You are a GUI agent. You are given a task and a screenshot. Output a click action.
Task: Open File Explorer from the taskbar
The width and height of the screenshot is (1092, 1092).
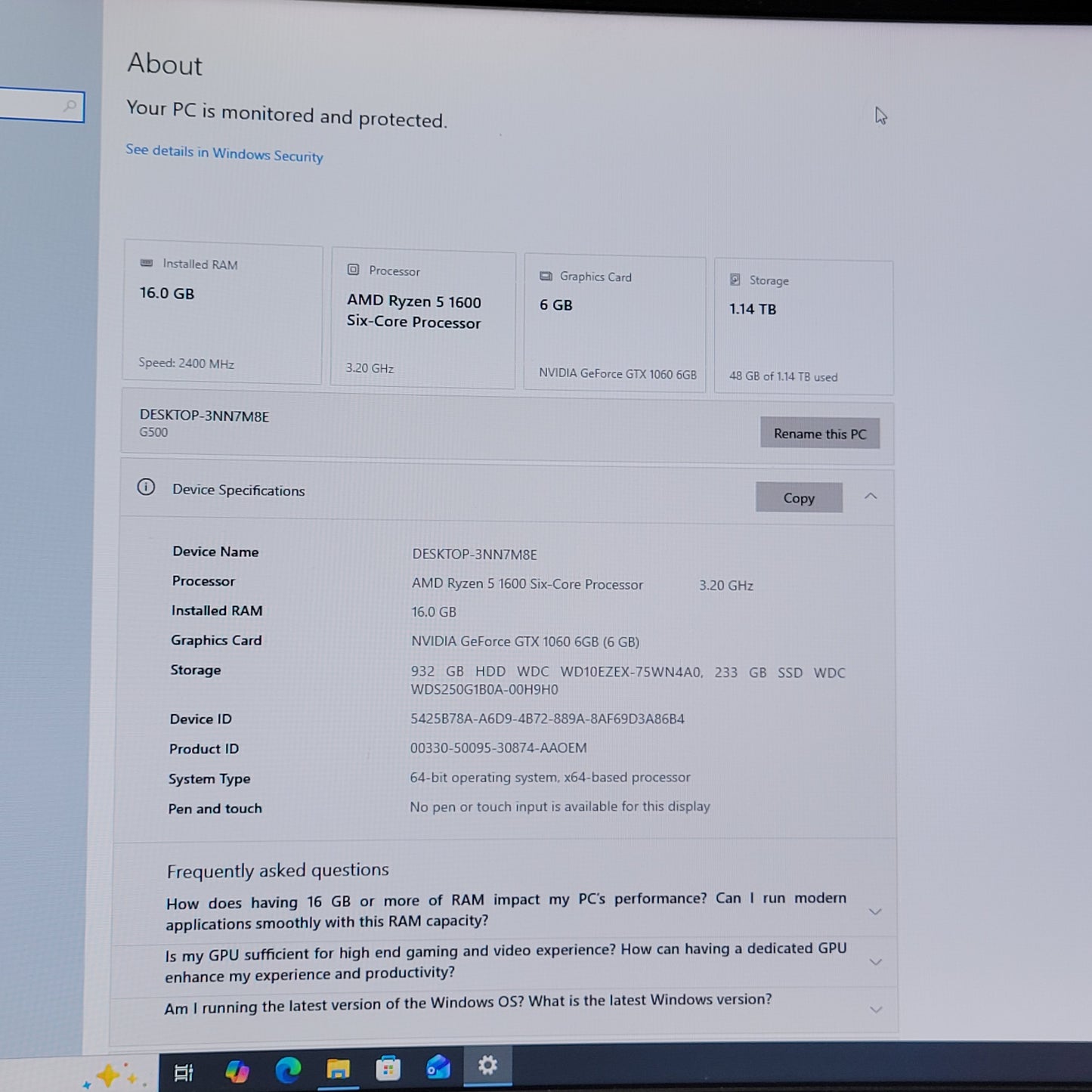click(x=338, y=1069)
